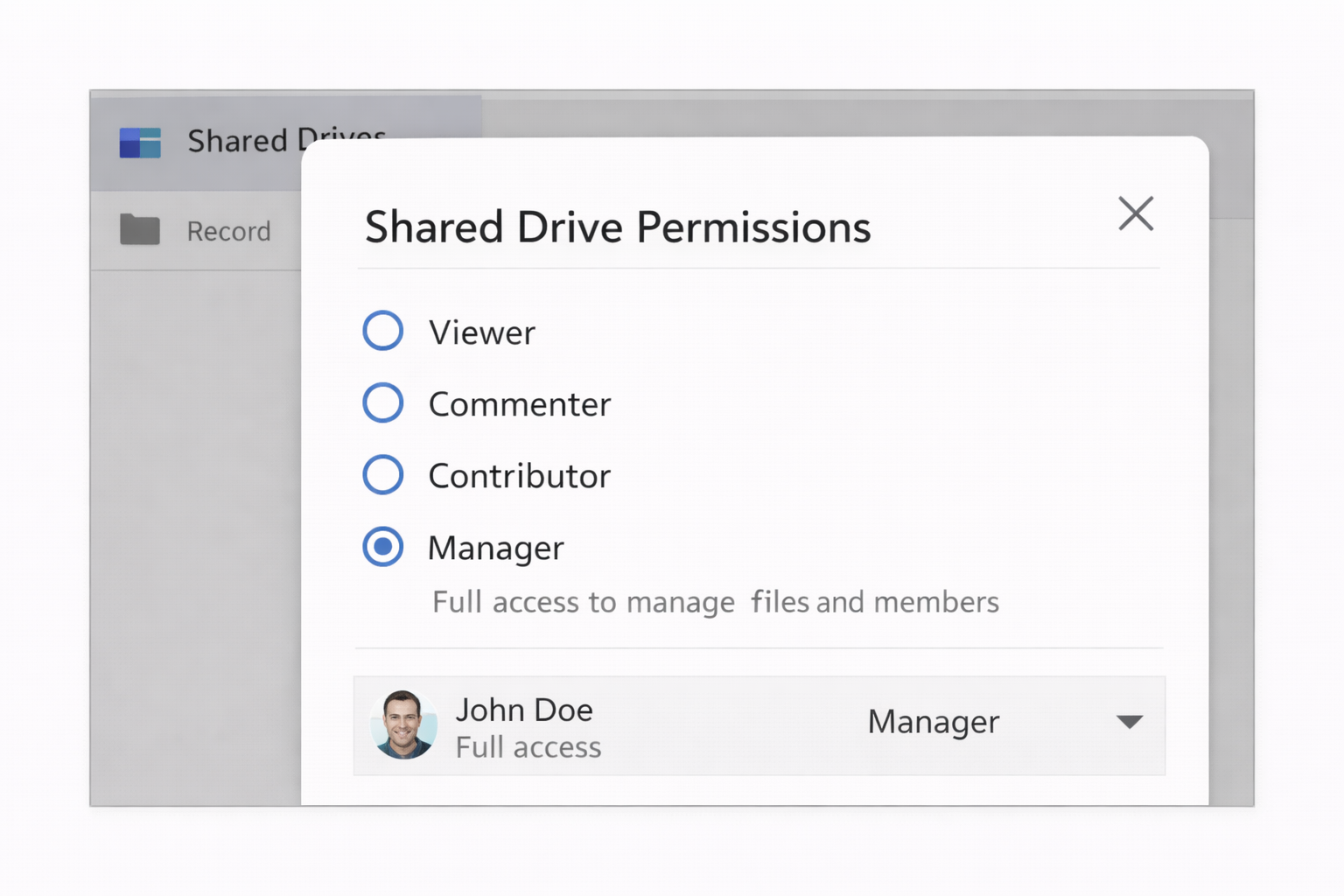Open the Record folder label in sidebar
Screen dimensions: 1344x896
click(x=228, y=231)
